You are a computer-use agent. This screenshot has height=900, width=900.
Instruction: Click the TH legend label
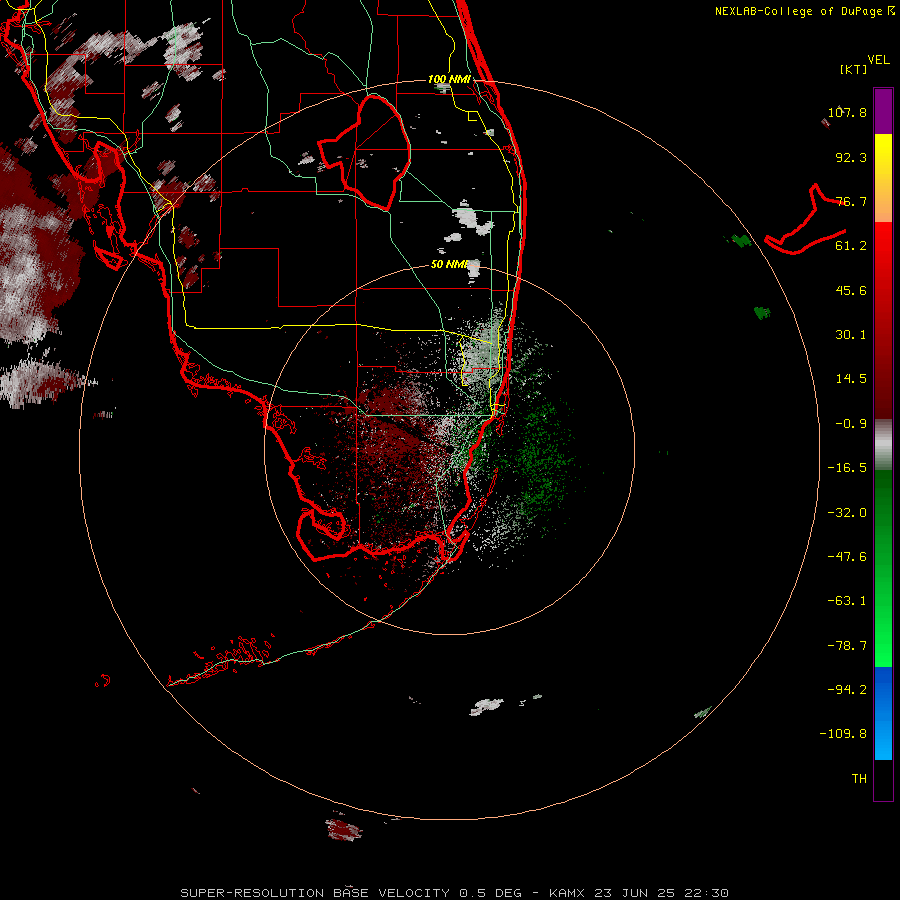pyautogui.click(x=859, y=779)
